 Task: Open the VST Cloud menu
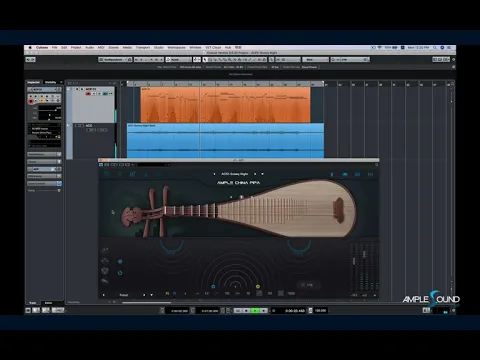point(213,48)
